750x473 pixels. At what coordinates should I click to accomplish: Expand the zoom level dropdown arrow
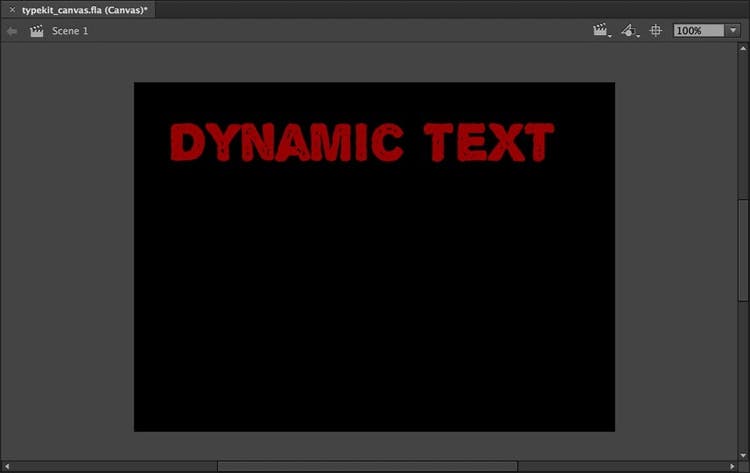point(733,31)
